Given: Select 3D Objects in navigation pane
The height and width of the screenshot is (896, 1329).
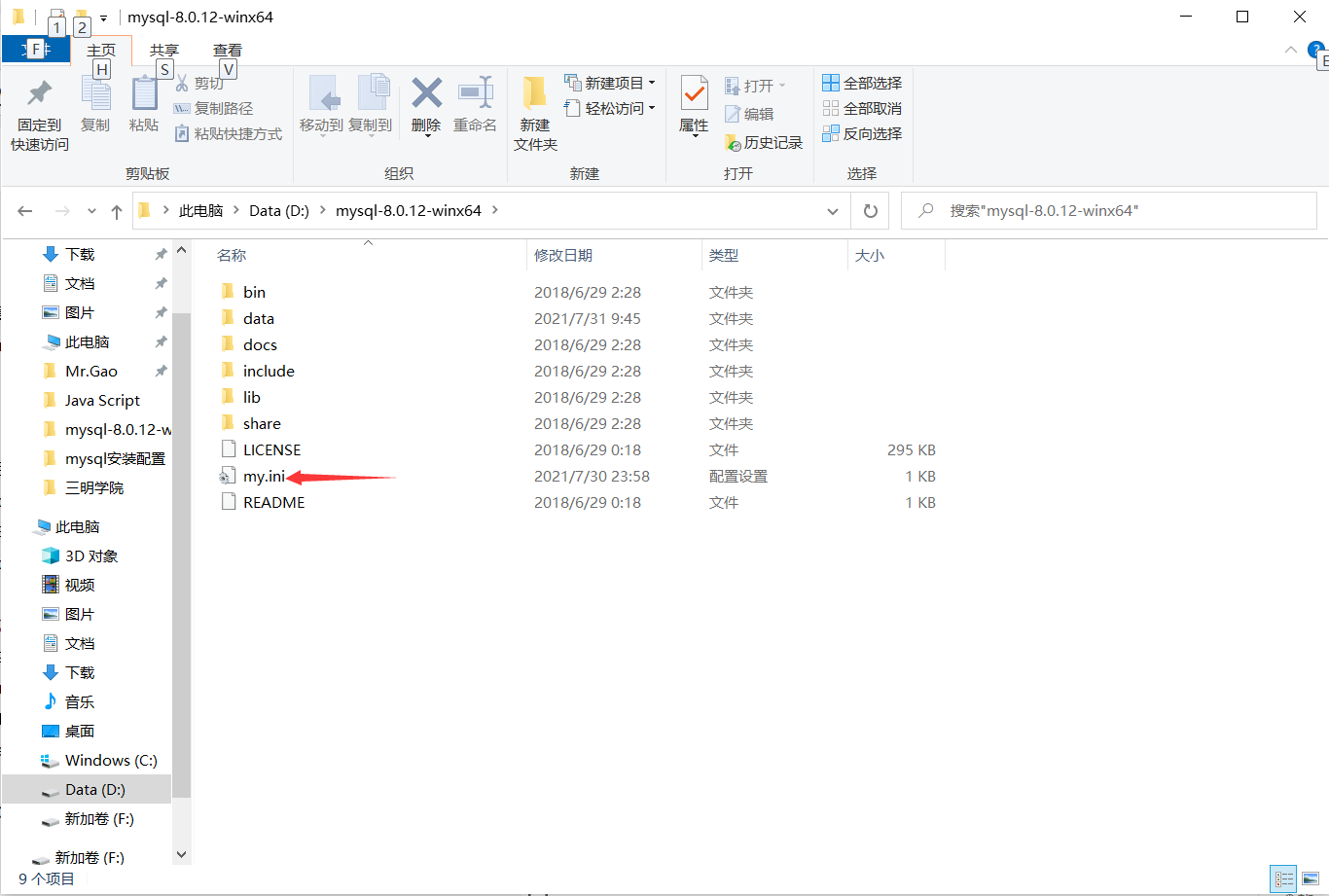Looking at the screenshot, I should click(x=91, y=556).
